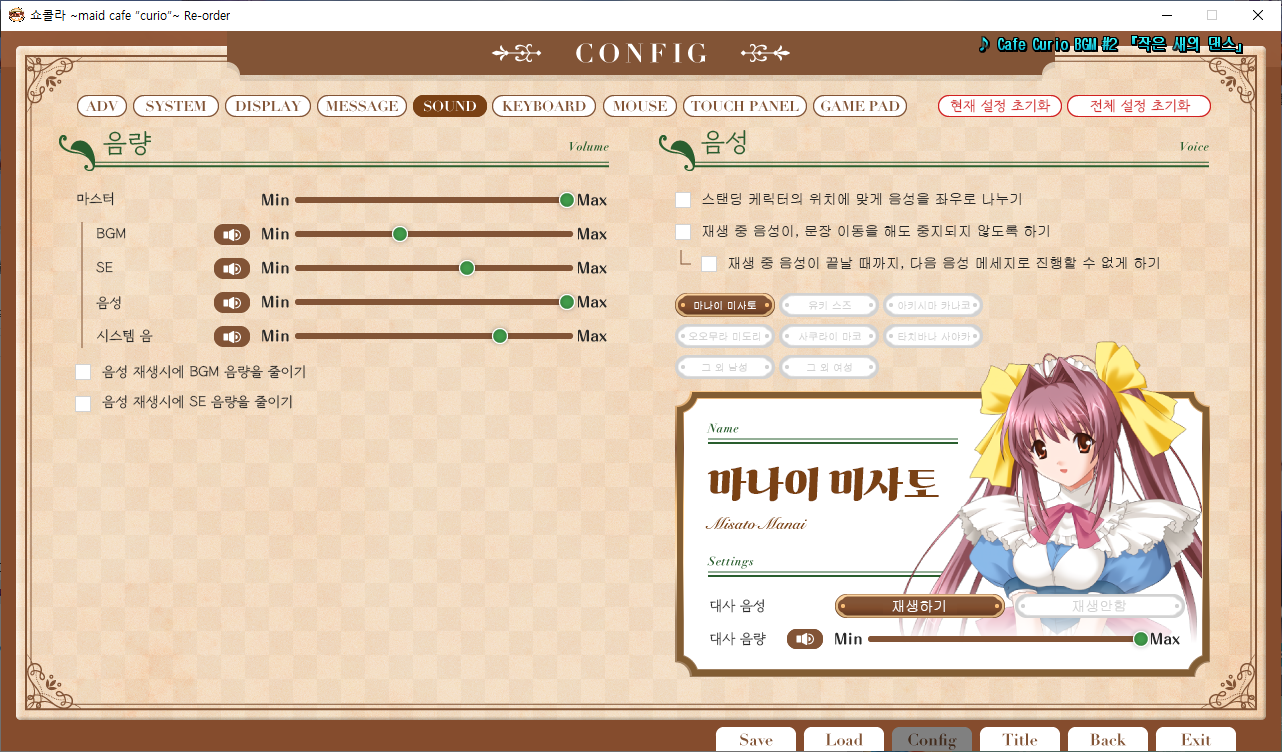The width and height of the screenshot is (1282, 752).
Task: Select 재생하기 for 대사 음성
Action: point(920,606)
